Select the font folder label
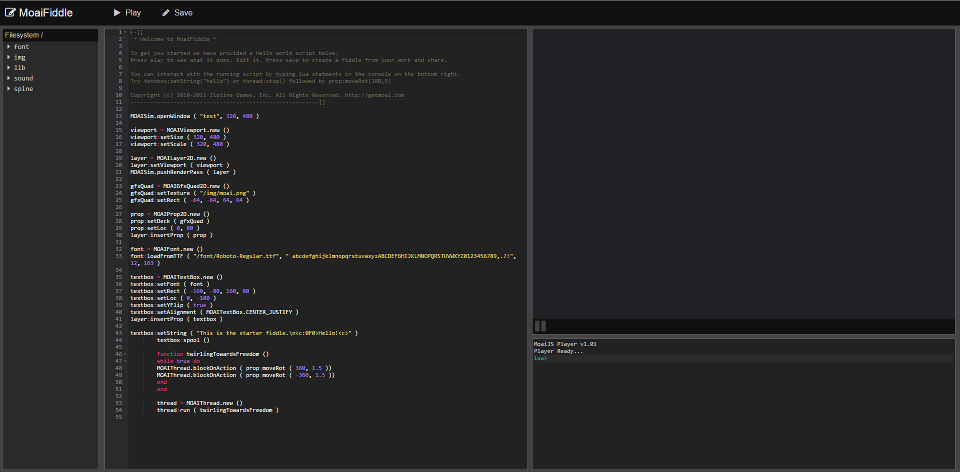The image size is (960, 472). [21, 47]
